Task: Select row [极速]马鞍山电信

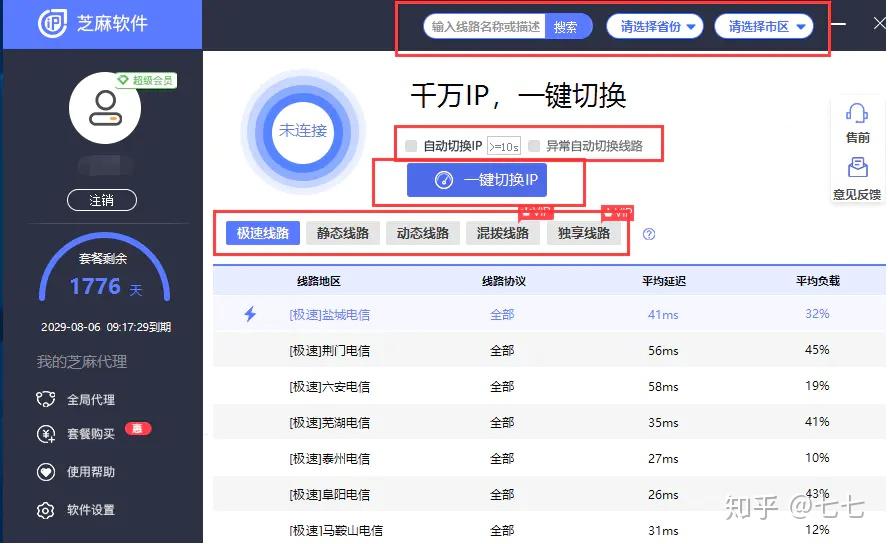Action: click(x=549, y=530)
